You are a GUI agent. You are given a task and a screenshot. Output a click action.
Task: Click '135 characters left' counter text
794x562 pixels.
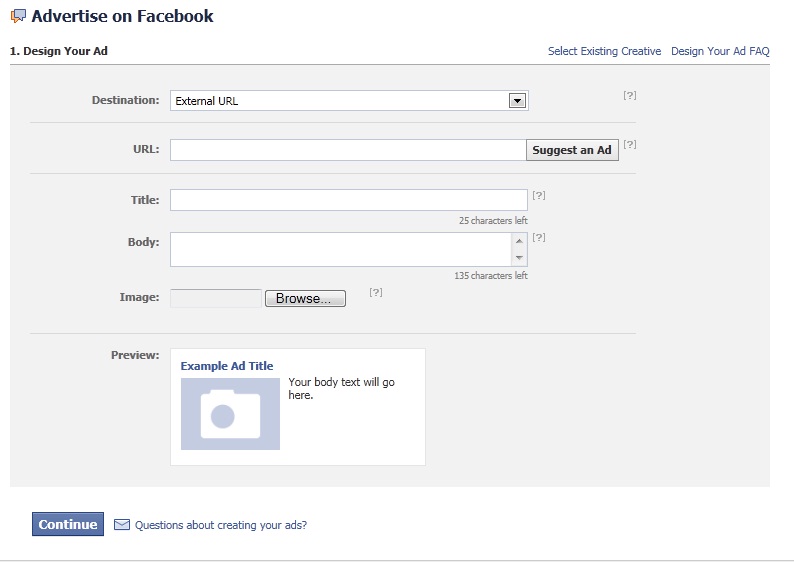click(x=491, y=276)
